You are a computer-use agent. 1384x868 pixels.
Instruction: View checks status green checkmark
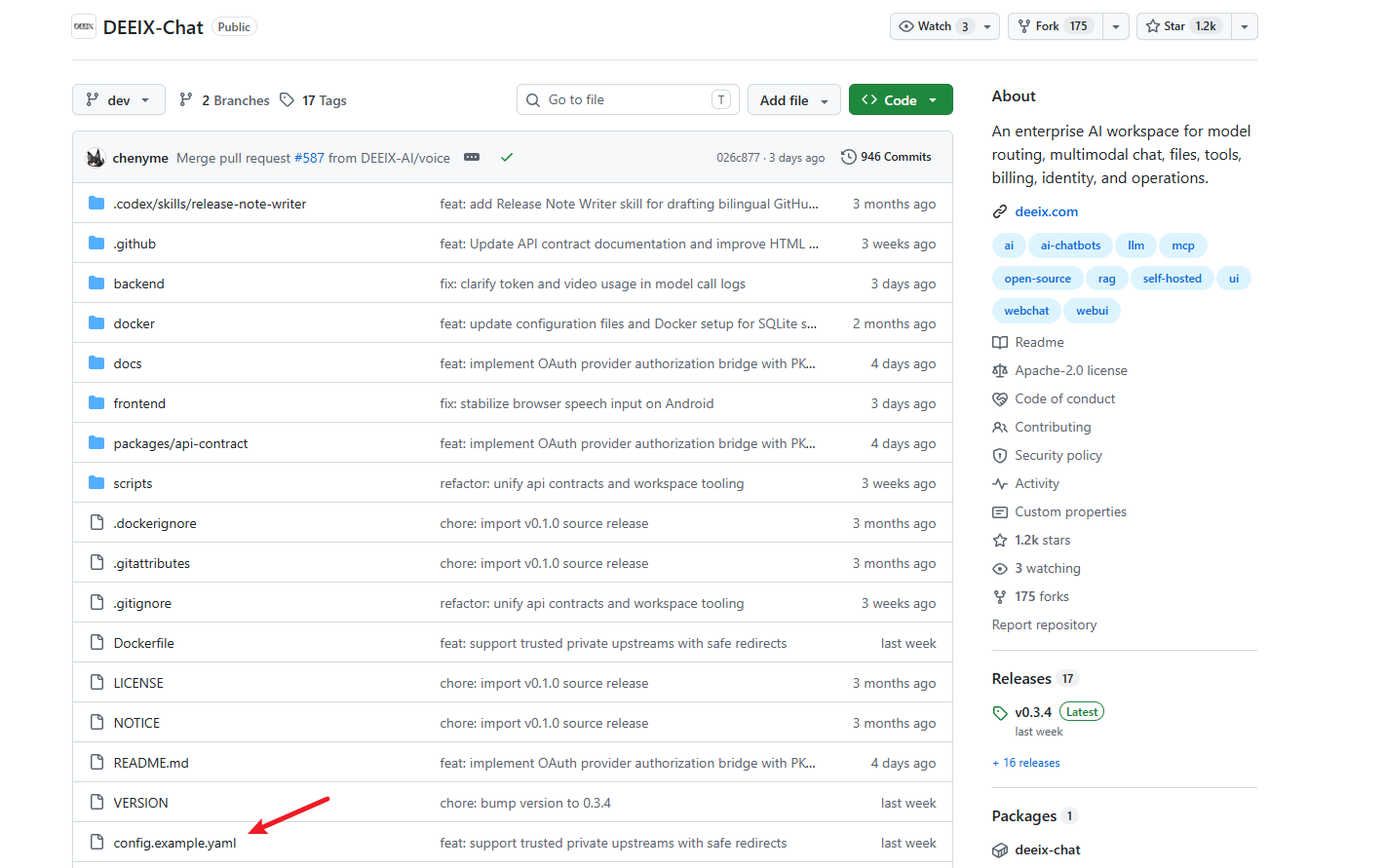point(507,157)
